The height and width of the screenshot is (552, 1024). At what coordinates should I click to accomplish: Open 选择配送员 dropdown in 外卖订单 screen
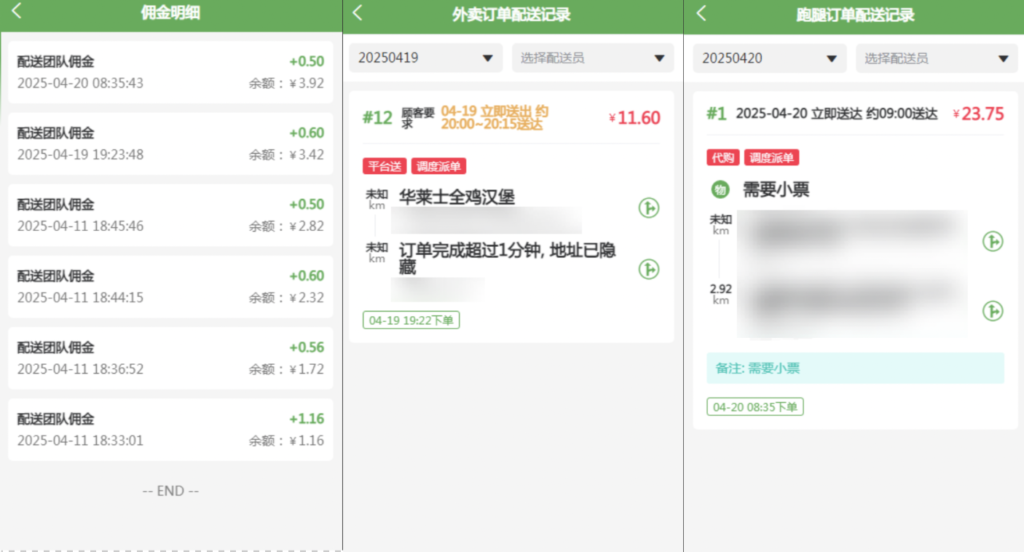592,58
